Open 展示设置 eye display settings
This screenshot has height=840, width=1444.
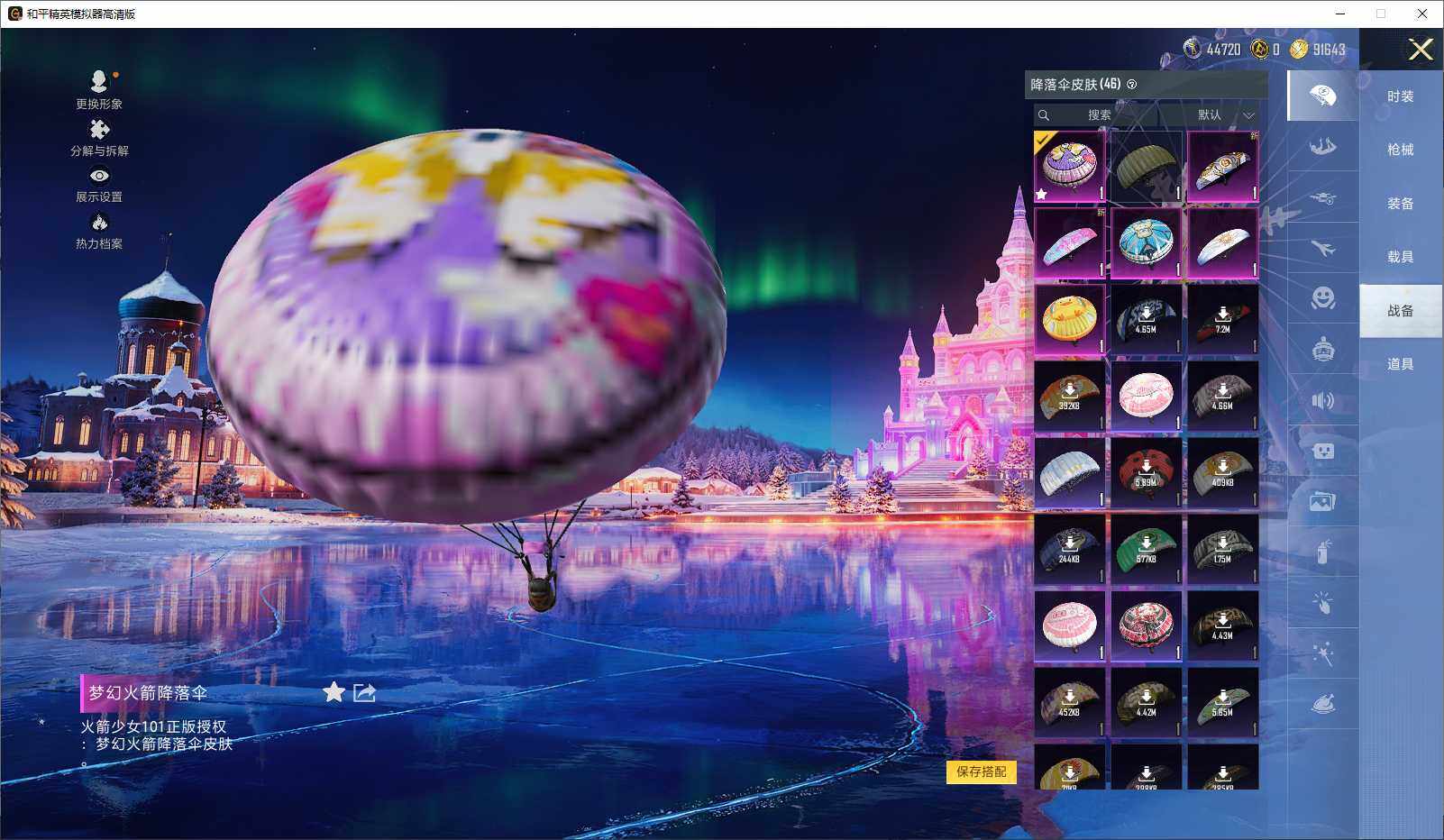99,176
